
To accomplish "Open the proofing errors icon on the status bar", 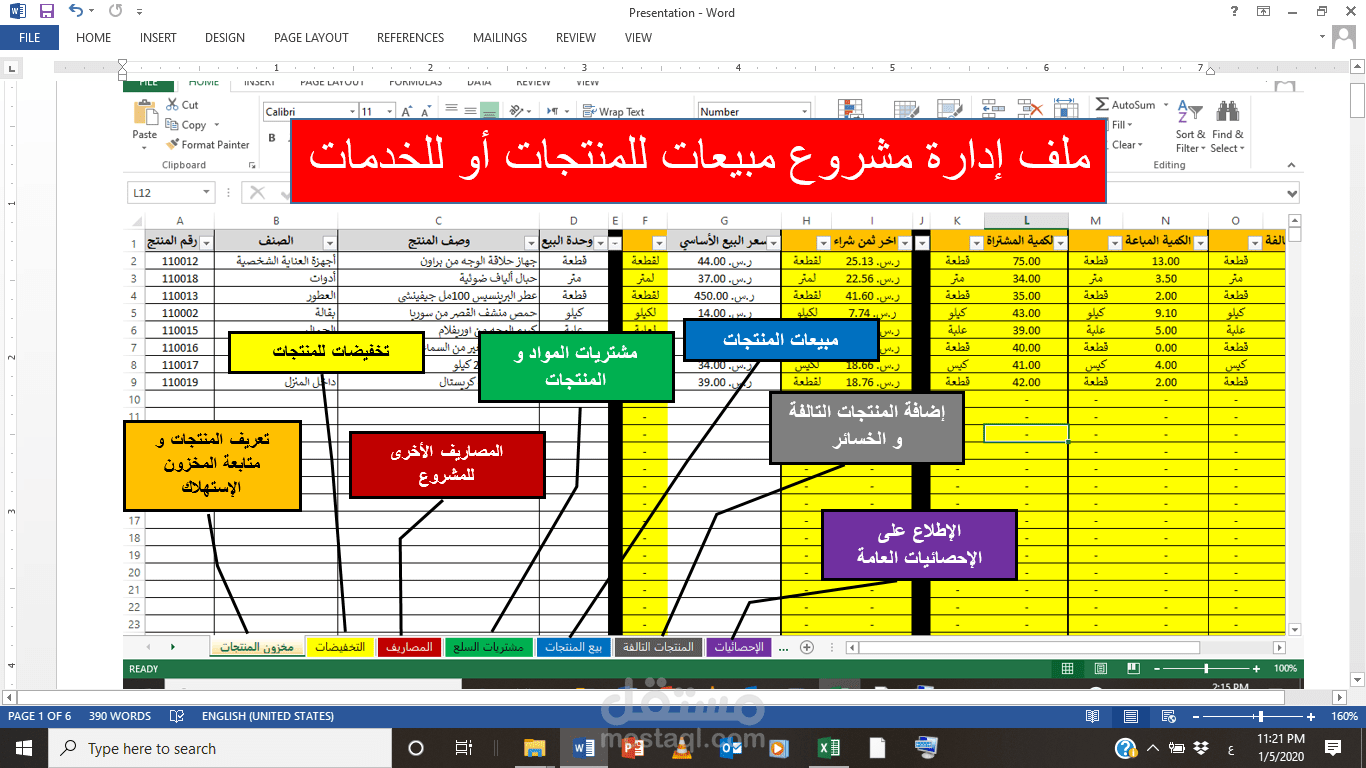I will pos(177,716).
